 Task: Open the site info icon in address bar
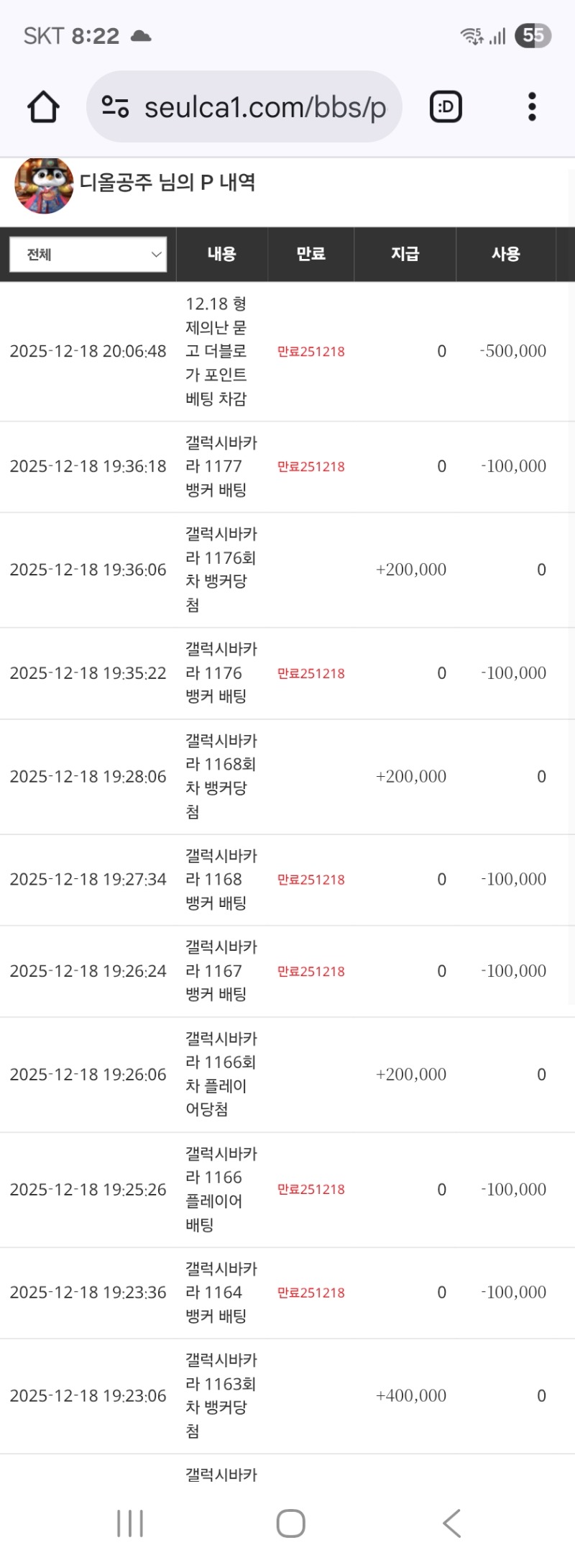[115, 107]
